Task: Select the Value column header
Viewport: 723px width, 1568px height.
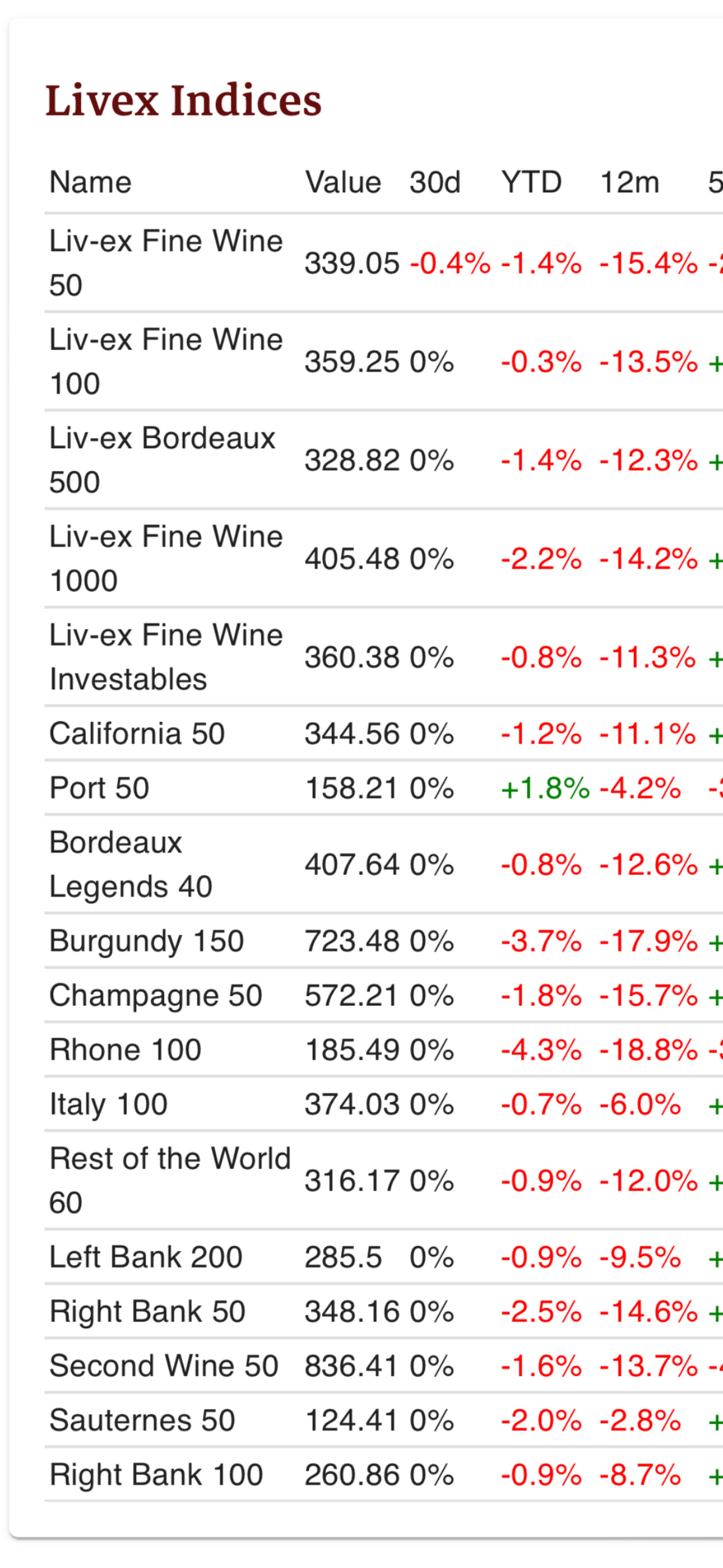Action: pos(343,183)
